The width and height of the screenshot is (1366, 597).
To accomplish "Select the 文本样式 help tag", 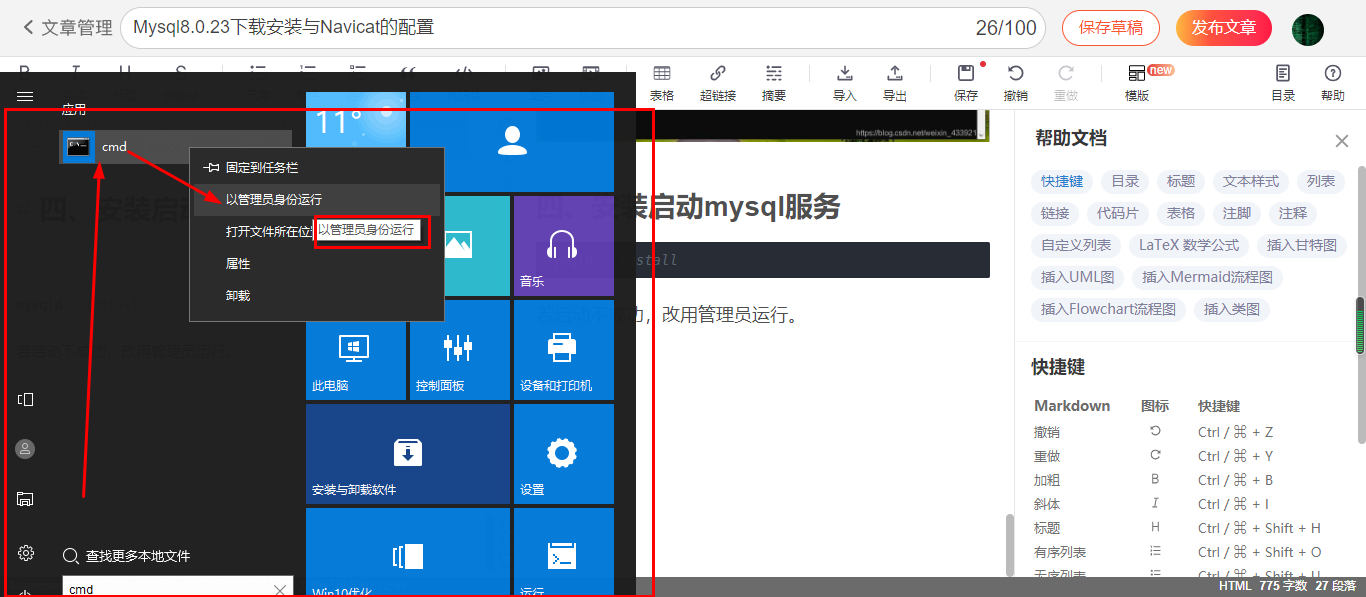I will [x=1251, y=181].
